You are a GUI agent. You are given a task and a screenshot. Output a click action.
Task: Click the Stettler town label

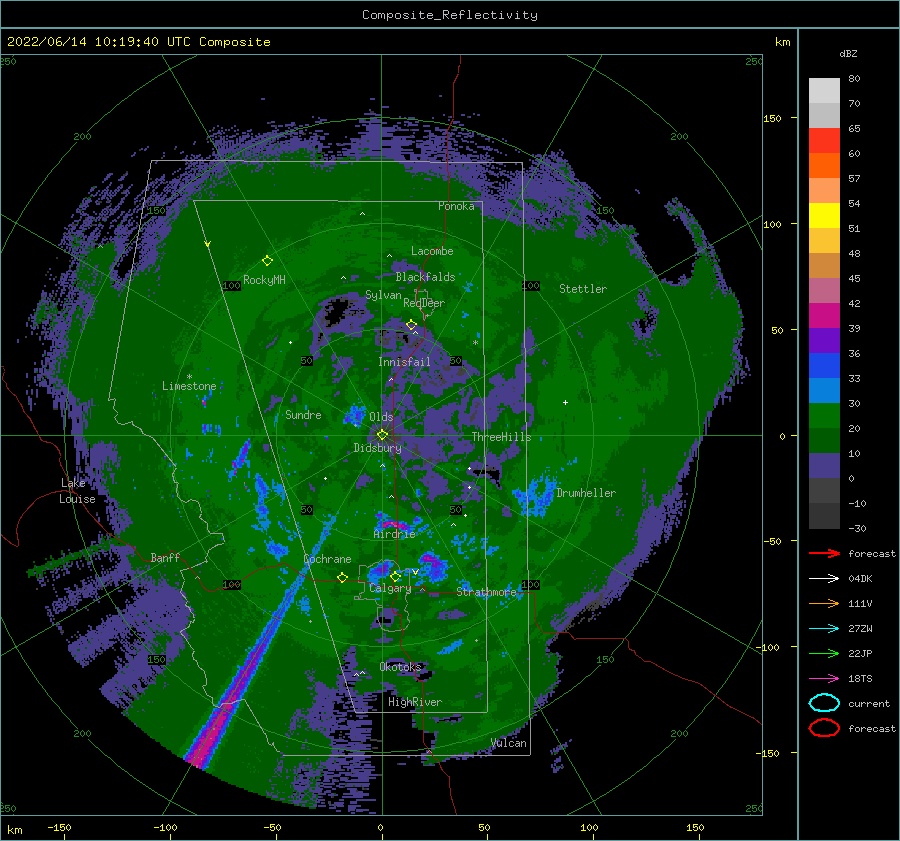tap(583, 289)
